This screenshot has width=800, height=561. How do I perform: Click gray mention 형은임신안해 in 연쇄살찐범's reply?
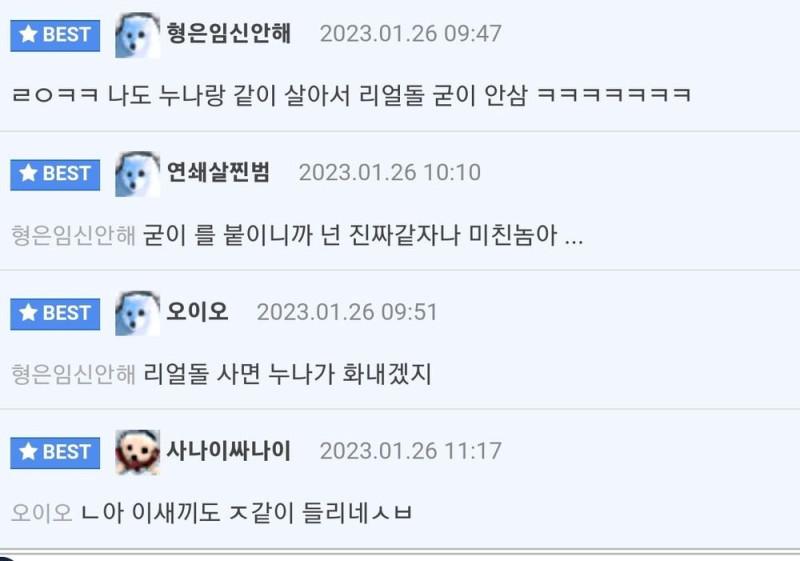73,235
